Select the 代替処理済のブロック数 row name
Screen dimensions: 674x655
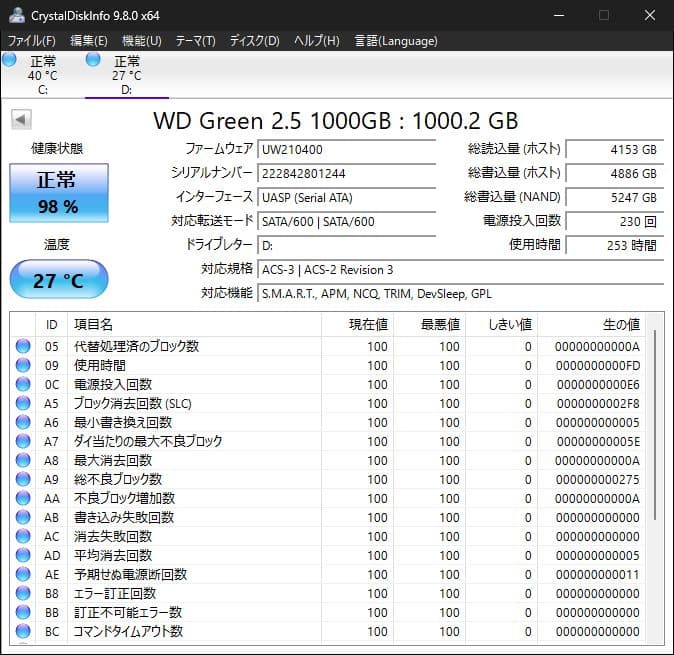[136, 346]
